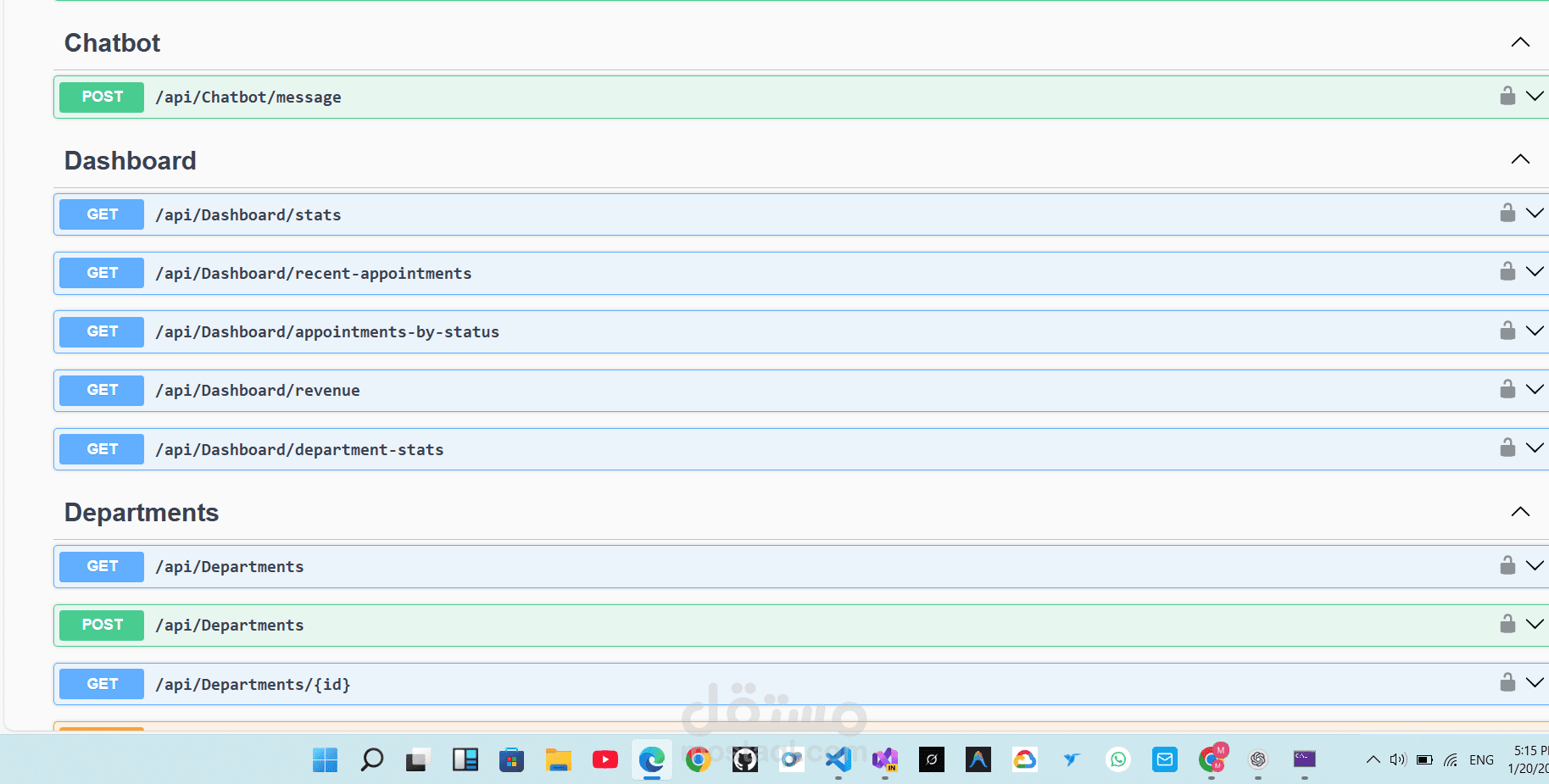Screen dimensions: 1549x784
Task: Expand the /api/Dashboard/stats chevron
Action: [1535, 213]
